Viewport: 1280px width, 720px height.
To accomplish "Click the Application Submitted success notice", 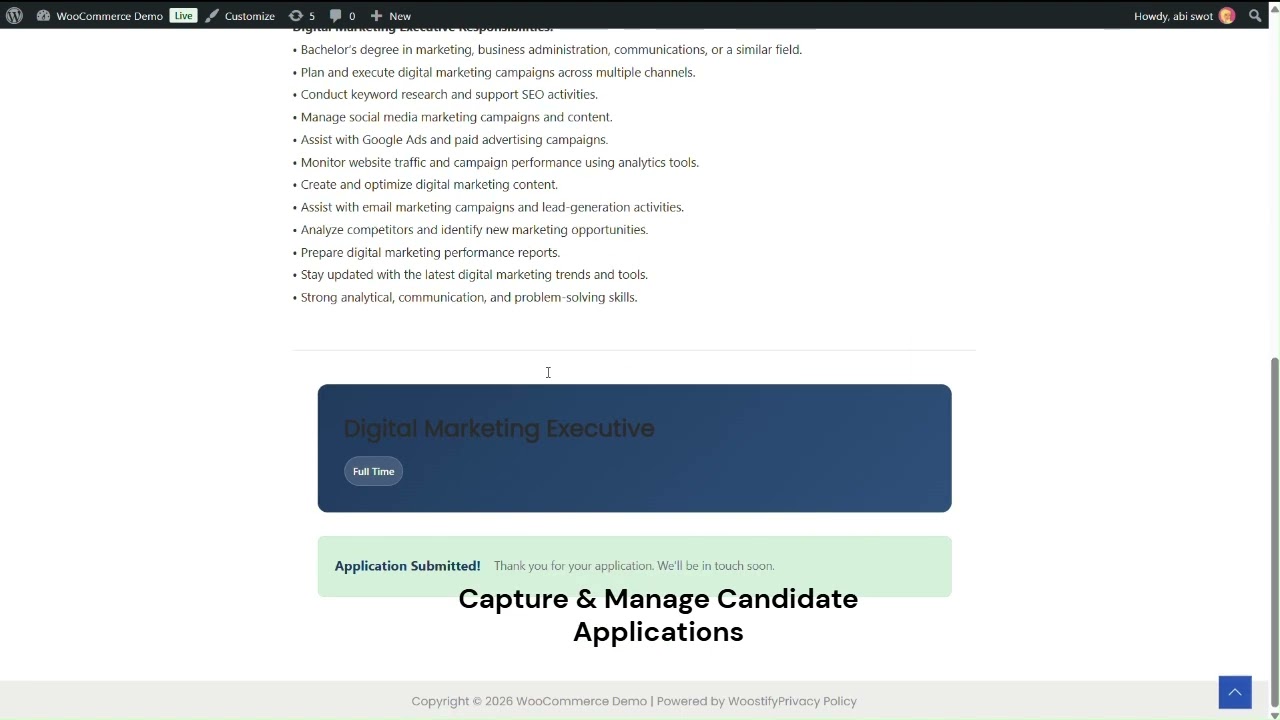I will pos(634,566).
